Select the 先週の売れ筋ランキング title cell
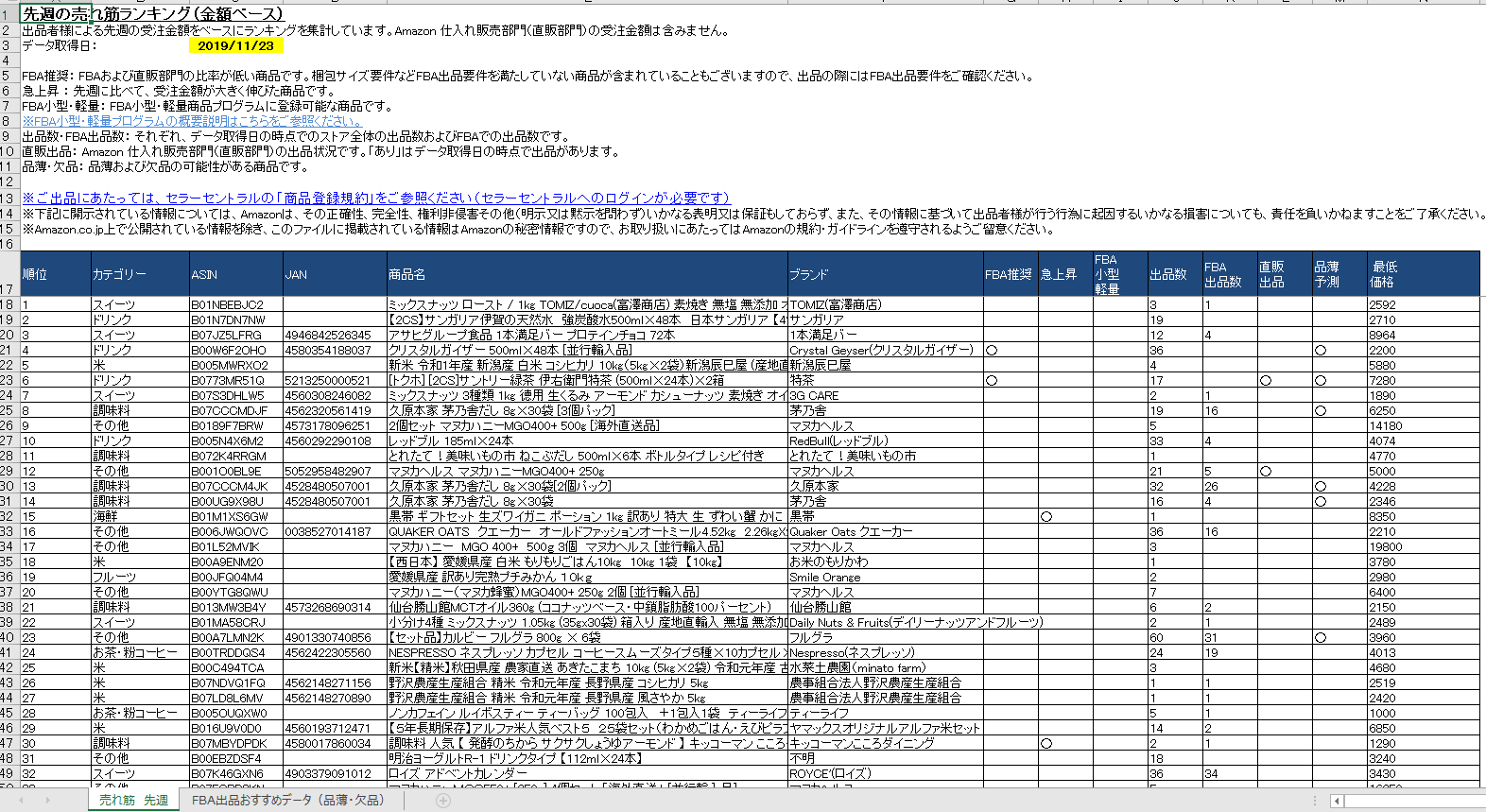The height and width of the screenshot is (812, 1486). (x=151, y=14)
